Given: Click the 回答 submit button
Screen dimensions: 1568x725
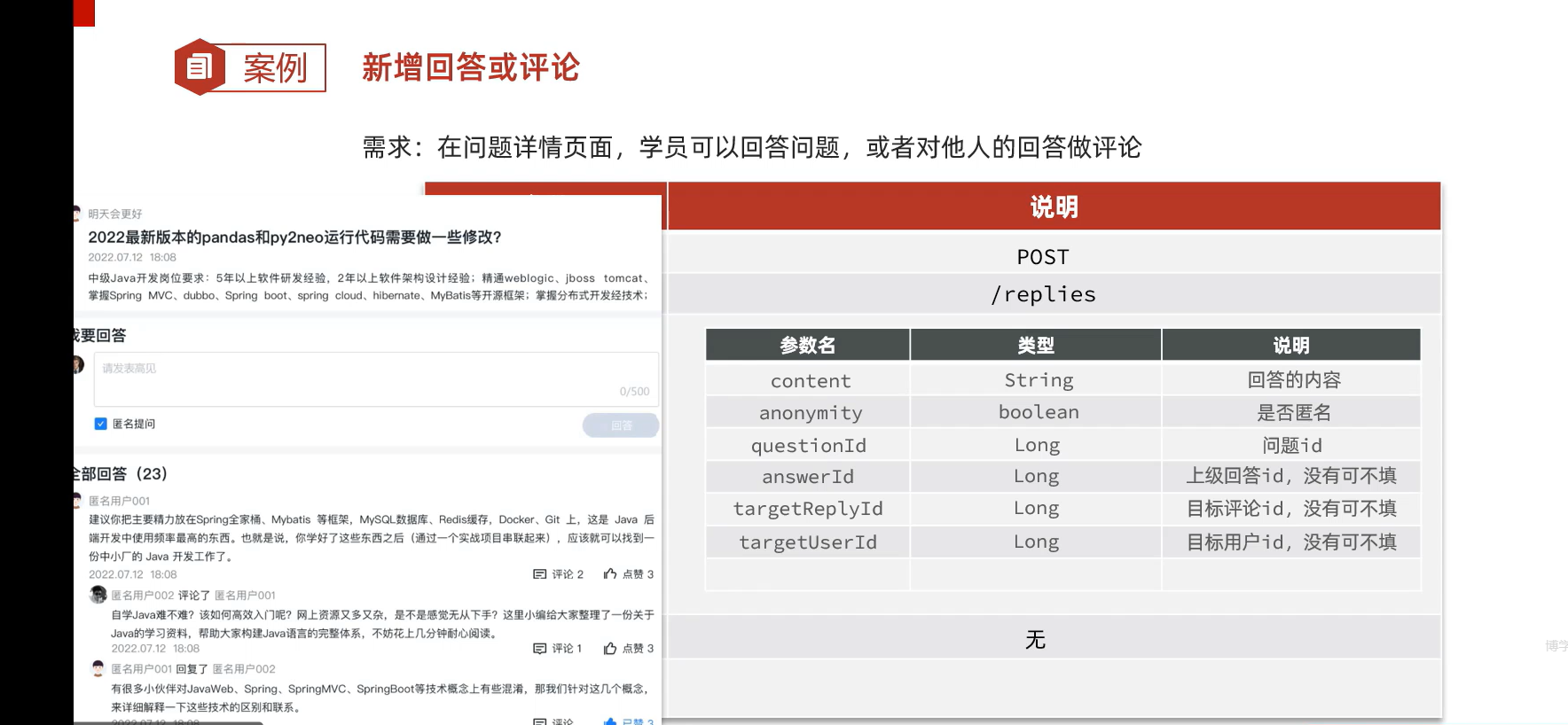Looking at the screenshot, I should pyautogui.click(x=621, y=425).
